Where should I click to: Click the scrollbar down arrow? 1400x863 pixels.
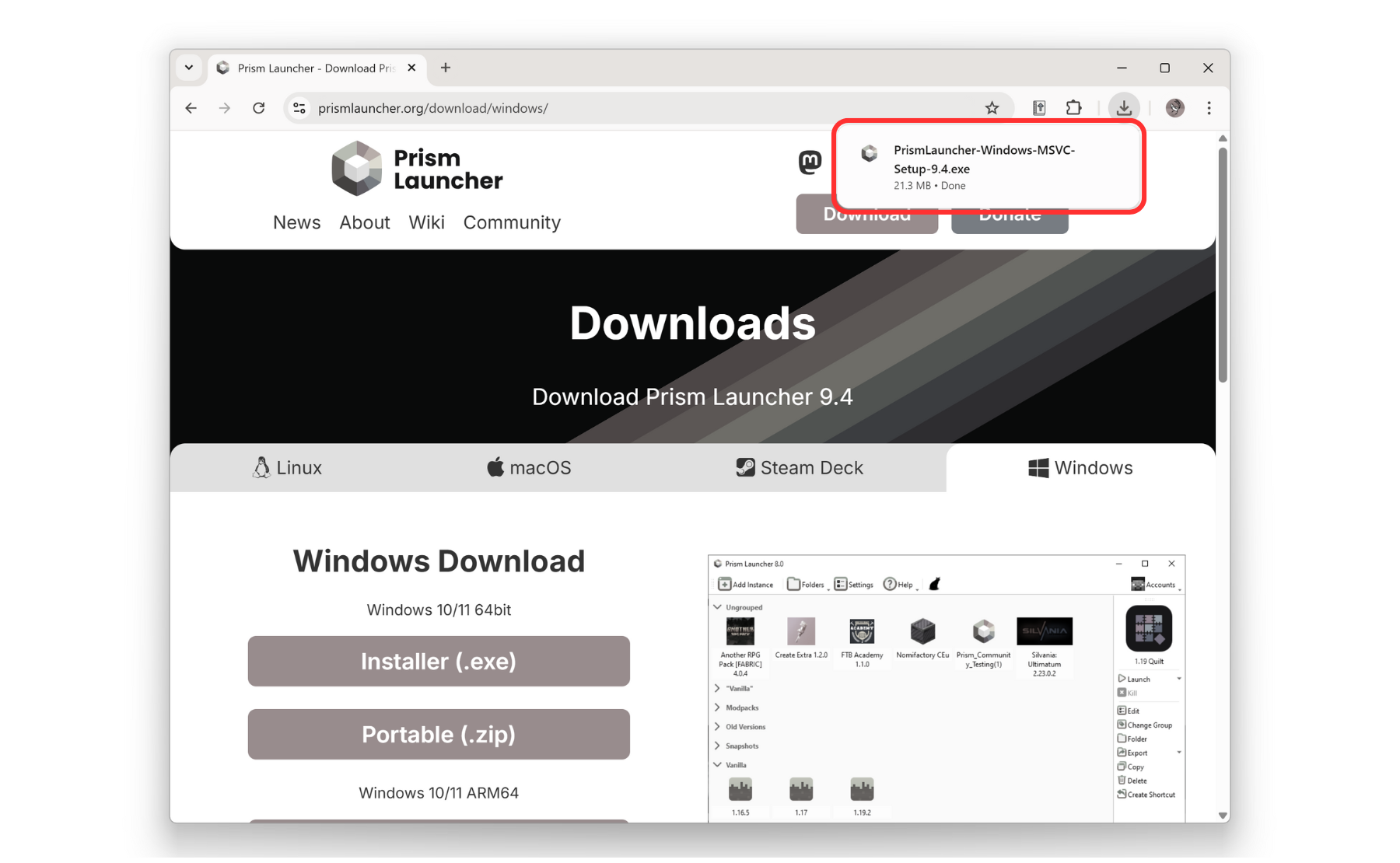click(1223, 816)
